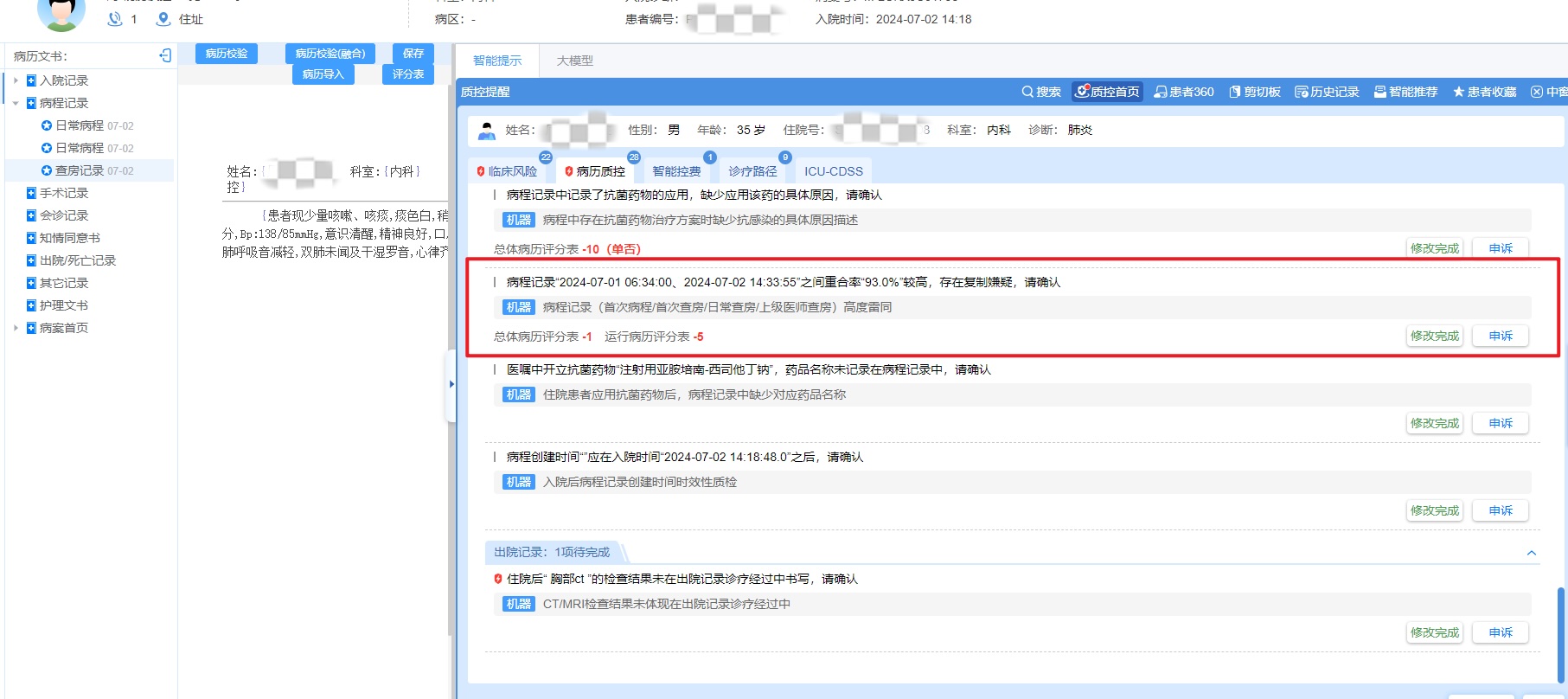Collapse the 病程记录 tree node
This screenshot has width=1568, height=699.
pyautogui.click(x=16, y=103)
